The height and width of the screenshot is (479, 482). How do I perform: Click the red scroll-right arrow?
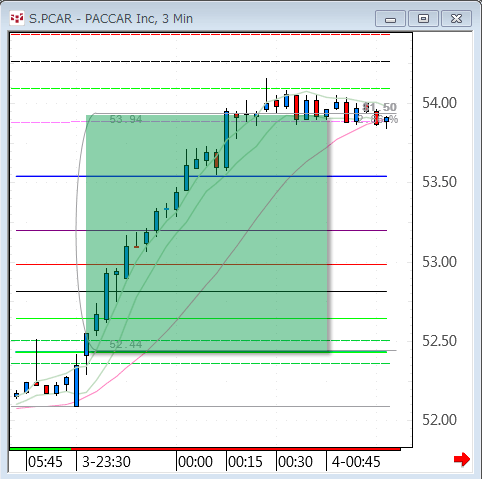462,459
